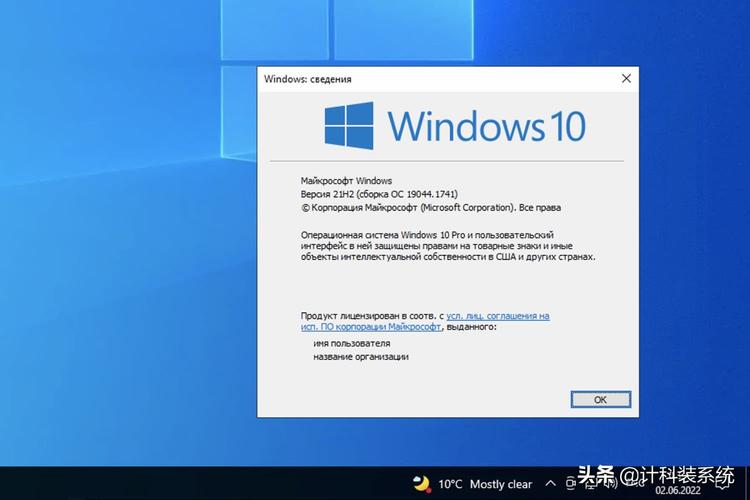Viewport: 750px width, 500px height.
Task: Click the 'имя пользователя' text
Action: (x=352, y=344)
